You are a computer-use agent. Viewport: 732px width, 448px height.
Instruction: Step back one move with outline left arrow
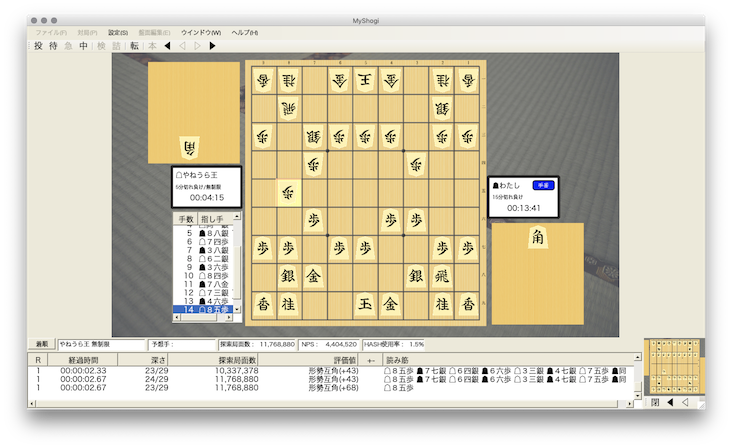pyautogui.click(x=183, y=46)
